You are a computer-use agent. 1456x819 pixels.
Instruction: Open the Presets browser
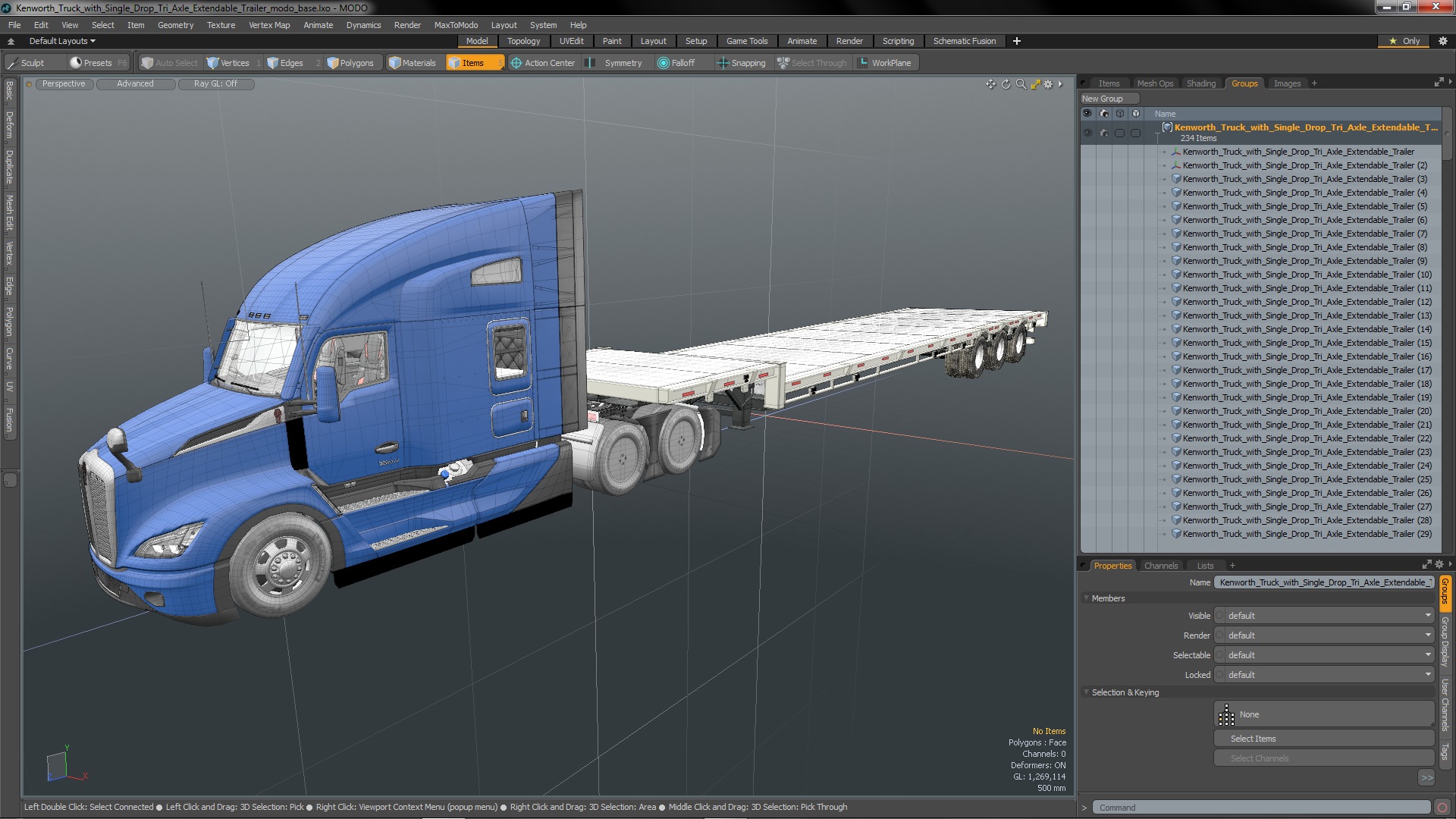(98, 63)
